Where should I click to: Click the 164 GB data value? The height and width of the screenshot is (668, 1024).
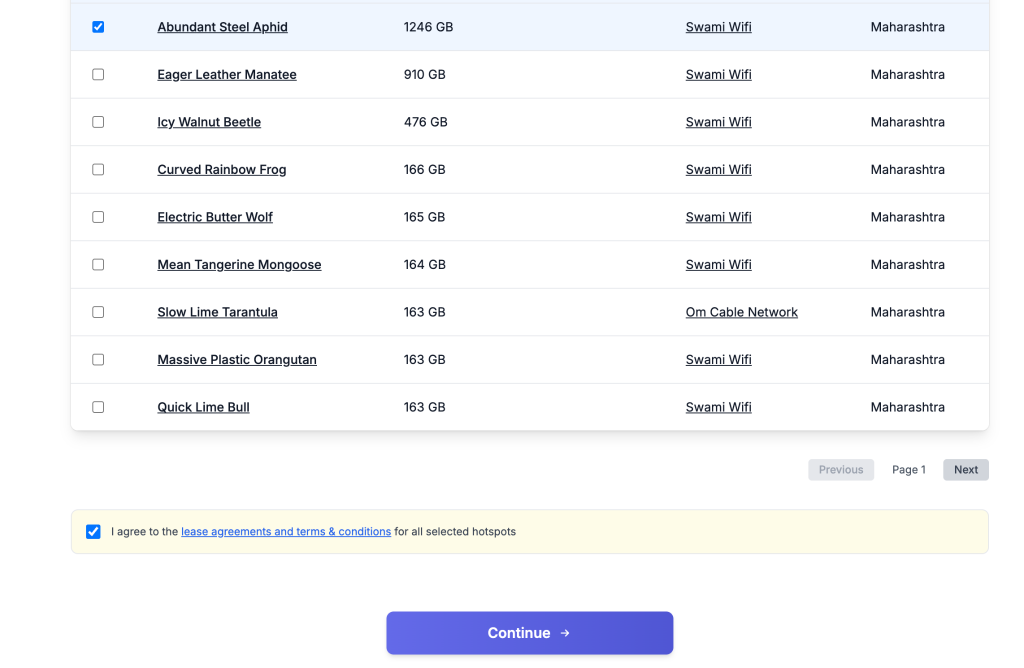point(424,264)
